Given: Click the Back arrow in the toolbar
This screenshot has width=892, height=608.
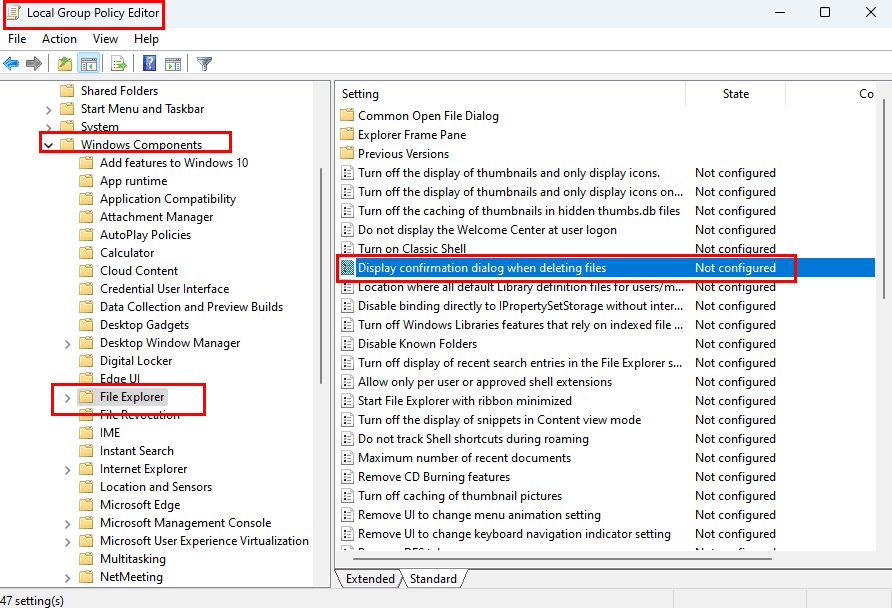Looking at the screenshot, I should point(12,64).
